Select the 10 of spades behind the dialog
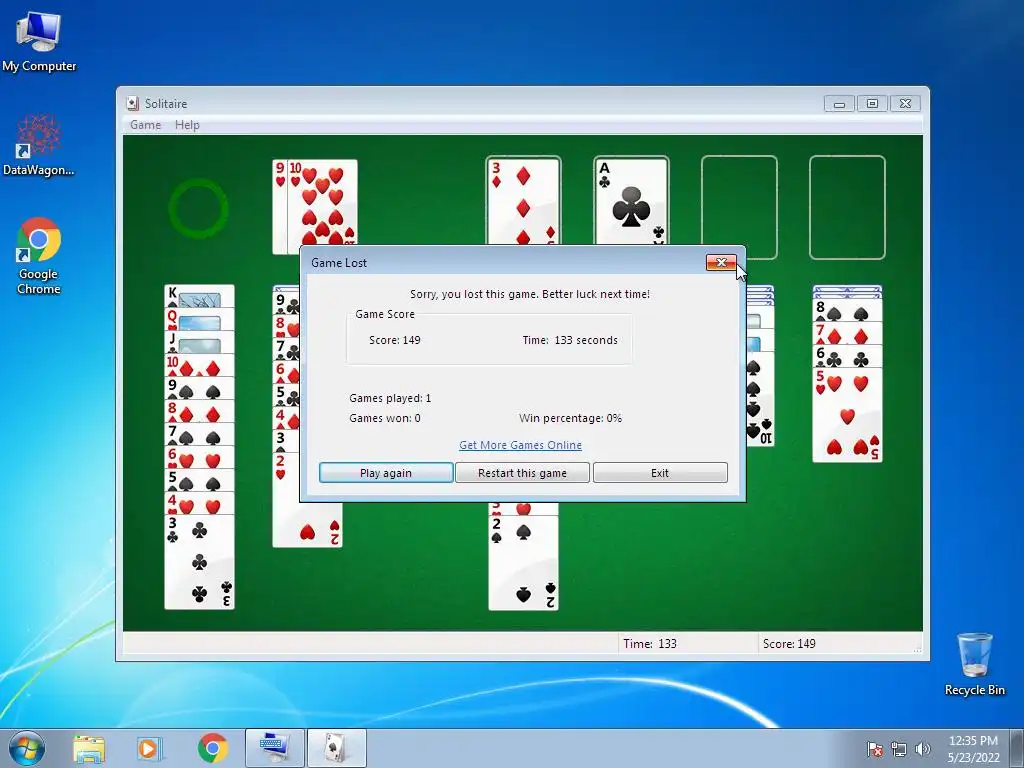 760,400
